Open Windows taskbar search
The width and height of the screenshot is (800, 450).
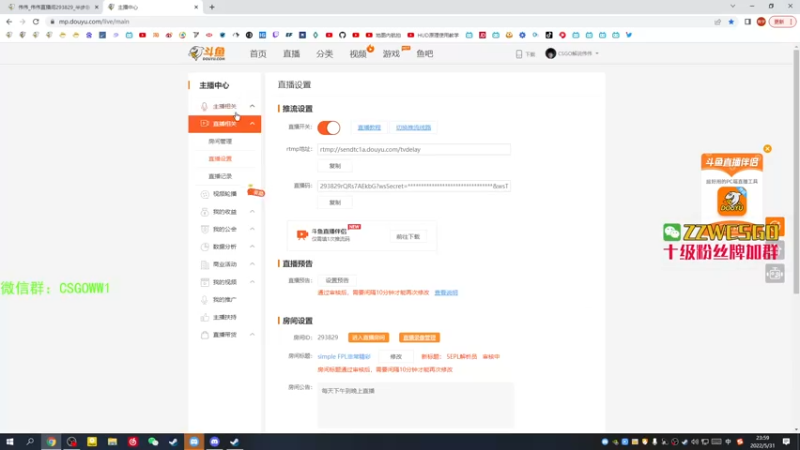(x=30, y=442)
